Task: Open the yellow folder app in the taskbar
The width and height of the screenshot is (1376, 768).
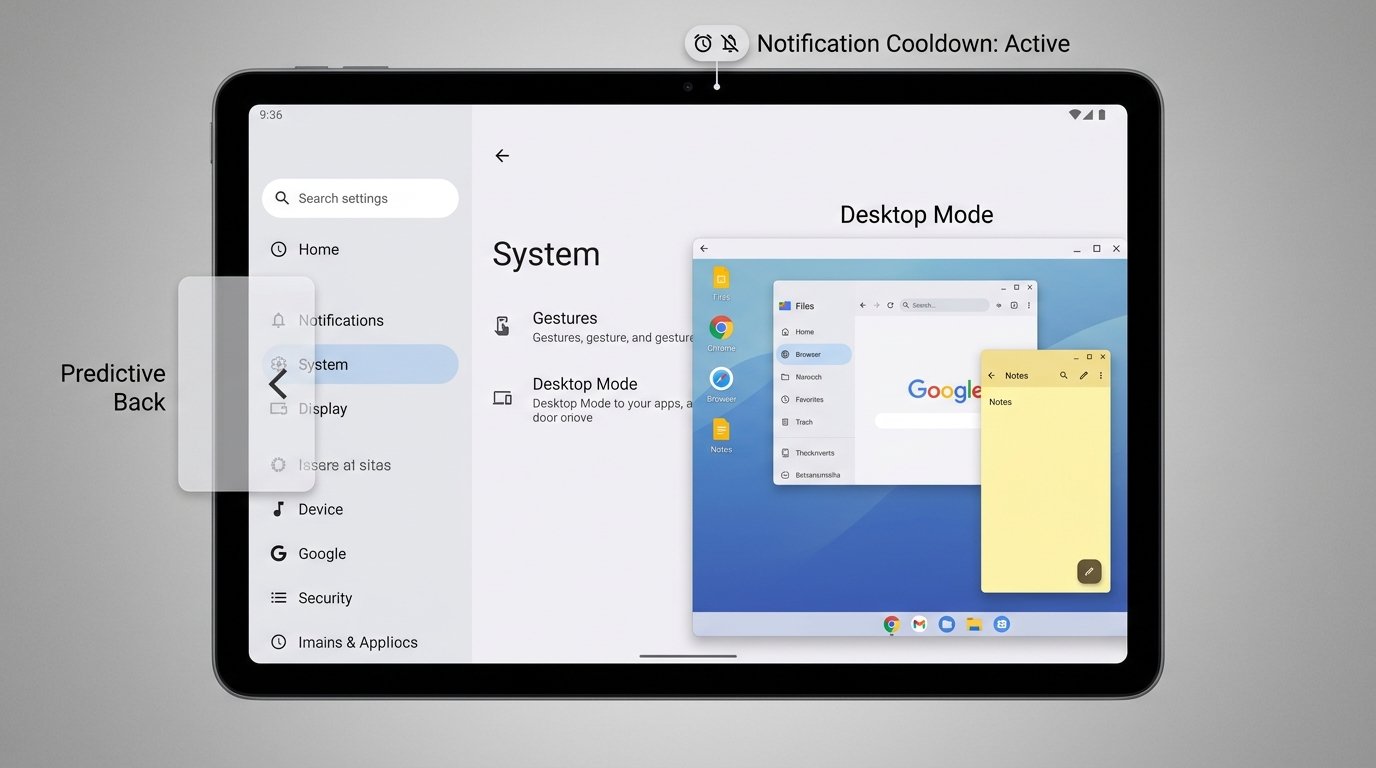Action: tap(974, 625)
